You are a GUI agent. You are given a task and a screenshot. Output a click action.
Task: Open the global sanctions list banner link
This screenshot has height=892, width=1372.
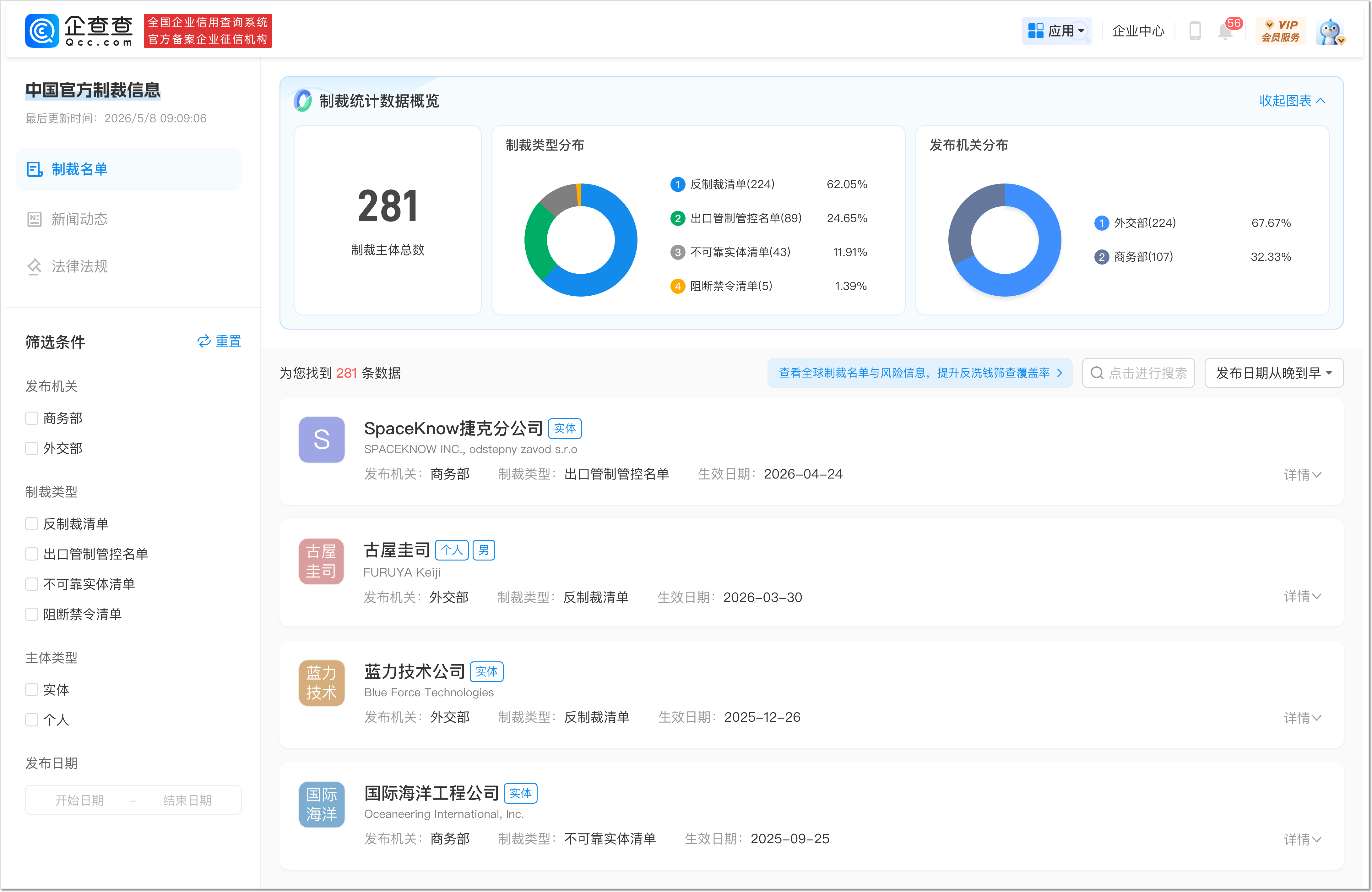pos(919,373)
